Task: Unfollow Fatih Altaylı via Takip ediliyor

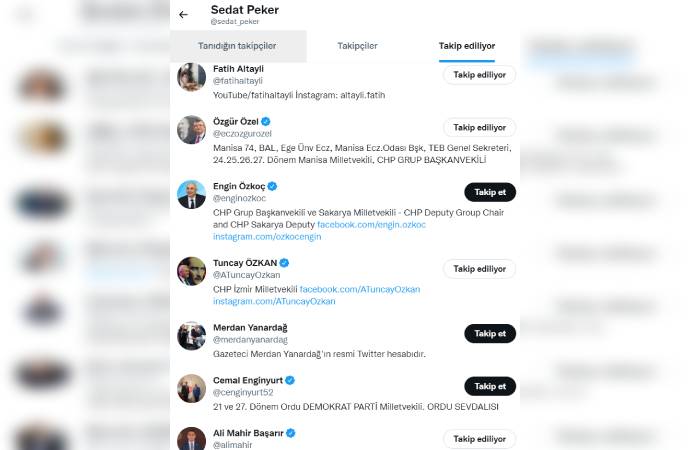Action: 479,75
